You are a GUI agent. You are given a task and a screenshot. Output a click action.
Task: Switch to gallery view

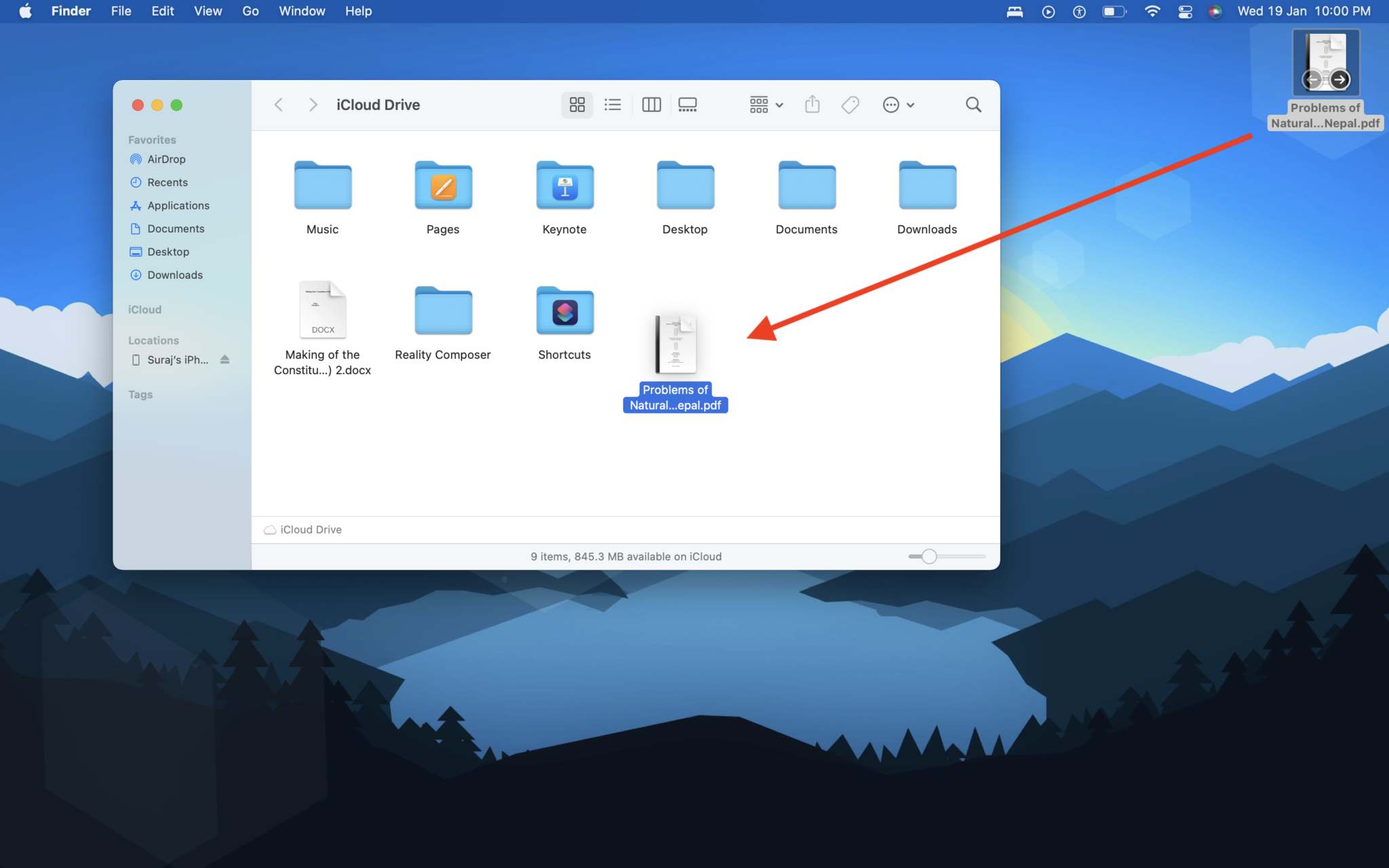[687, 104]
